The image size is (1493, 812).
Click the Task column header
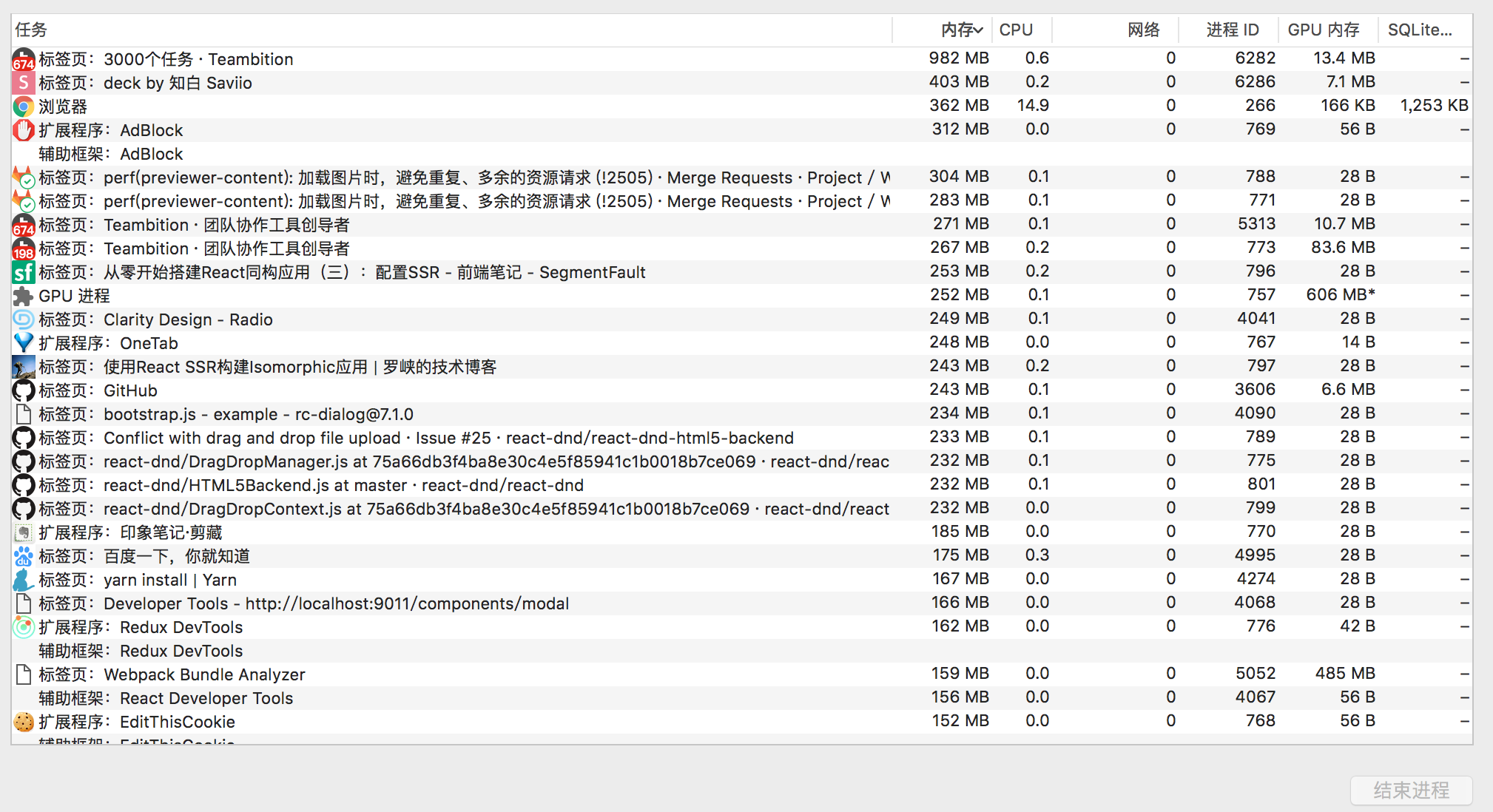point(32,30)
